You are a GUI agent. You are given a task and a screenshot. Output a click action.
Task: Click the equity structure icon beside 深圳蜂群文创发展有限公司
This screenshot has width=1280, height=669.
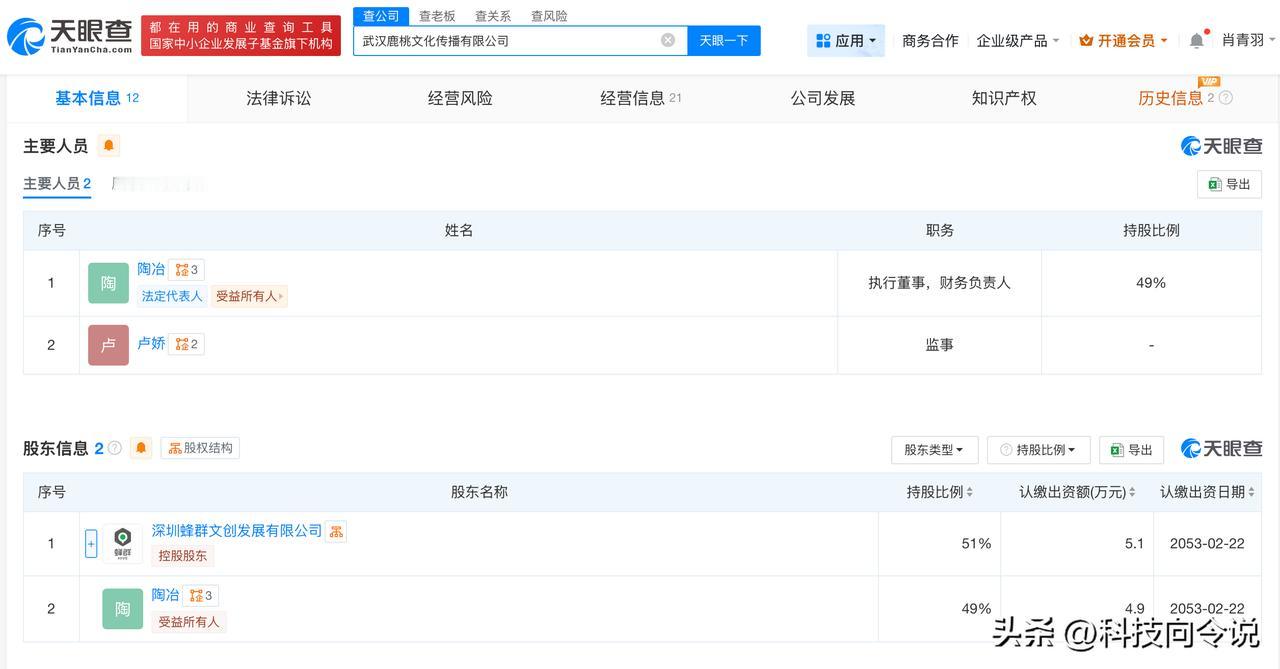tap(336, 531)
